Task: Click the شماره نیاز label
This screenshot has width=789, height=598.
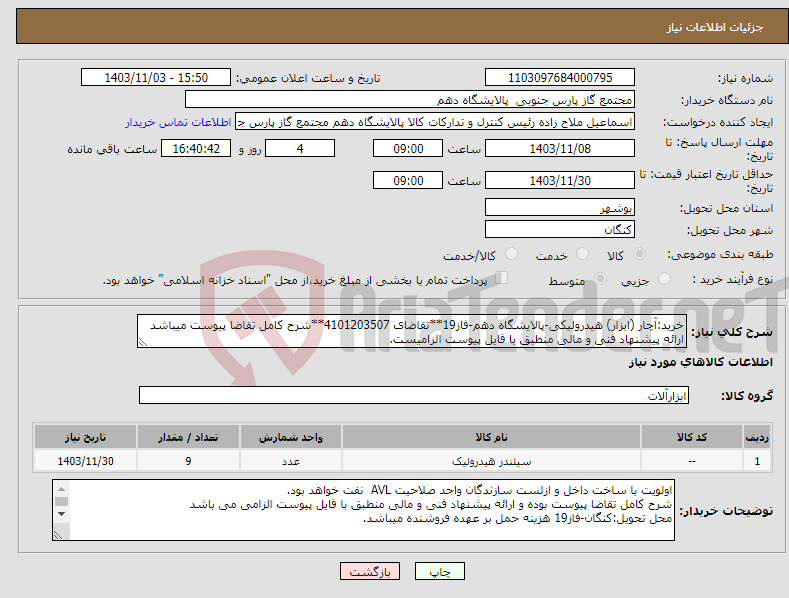Action: pyautogui.click(x=745, y=78)
